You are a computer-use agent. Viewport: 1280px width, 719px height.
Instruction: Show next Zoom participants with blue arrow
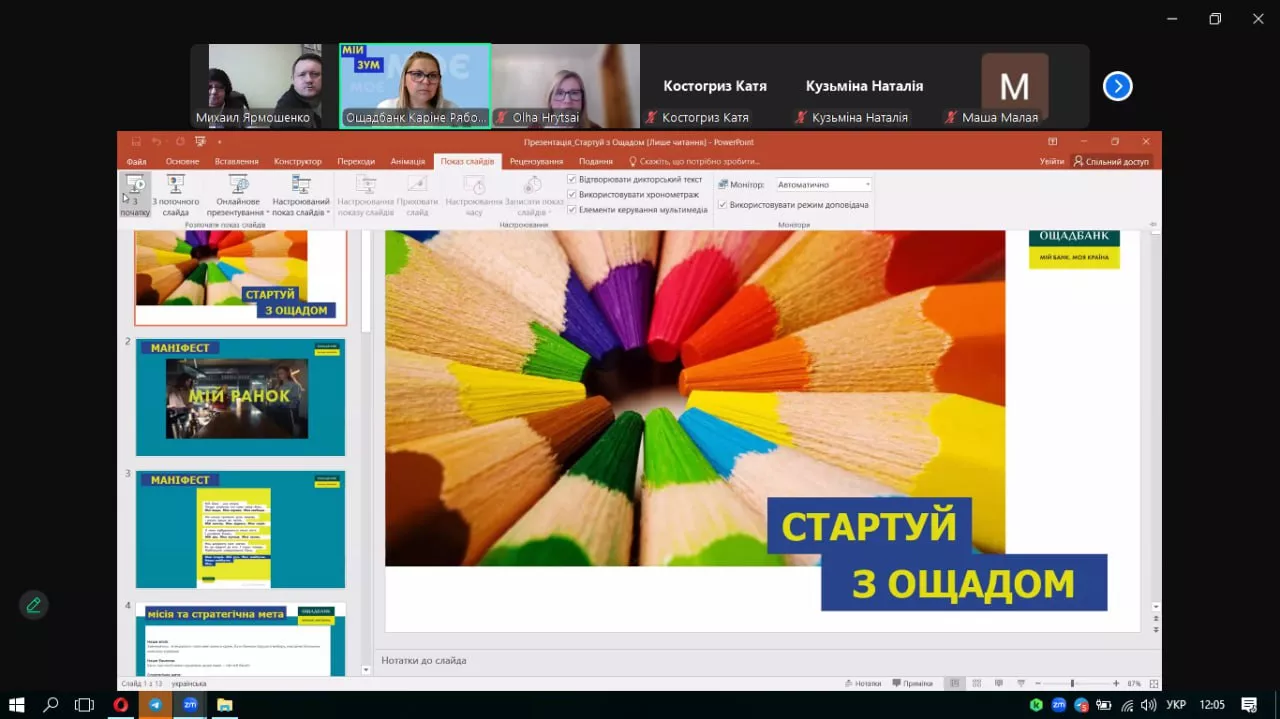(1117, 87)
